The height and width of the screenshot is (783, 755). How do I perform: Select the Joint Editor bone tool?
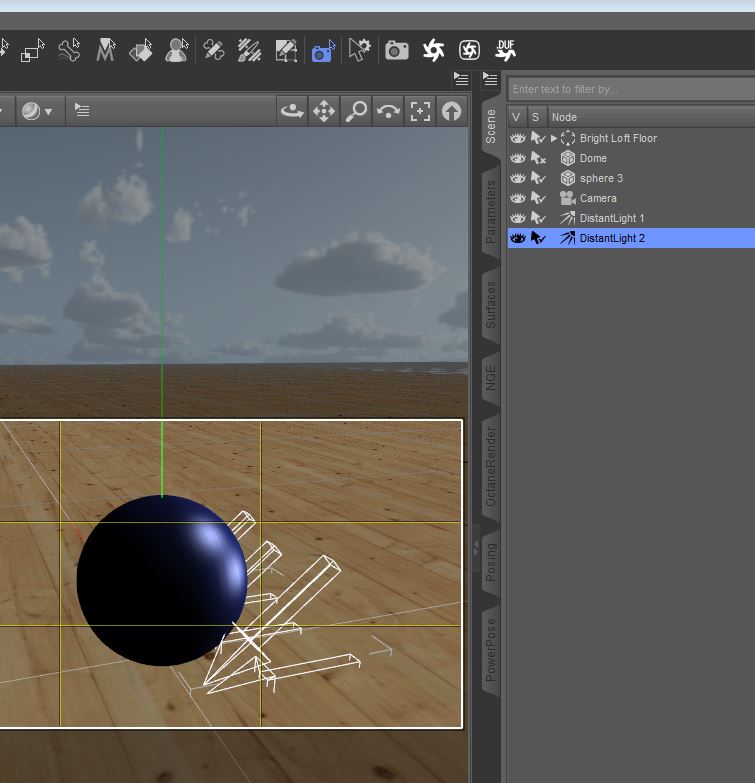69,50
